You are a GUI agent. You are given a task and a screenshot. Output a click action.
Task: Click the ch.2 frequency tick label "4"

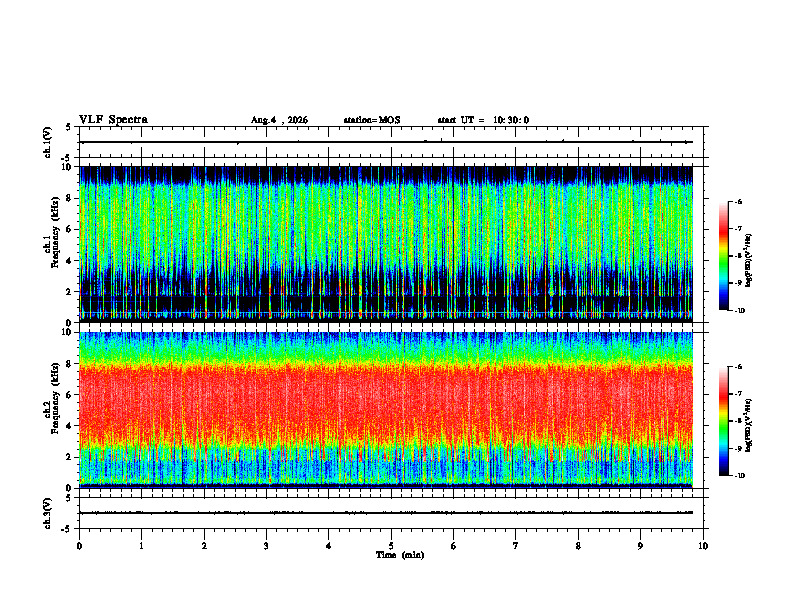point(70,426)
